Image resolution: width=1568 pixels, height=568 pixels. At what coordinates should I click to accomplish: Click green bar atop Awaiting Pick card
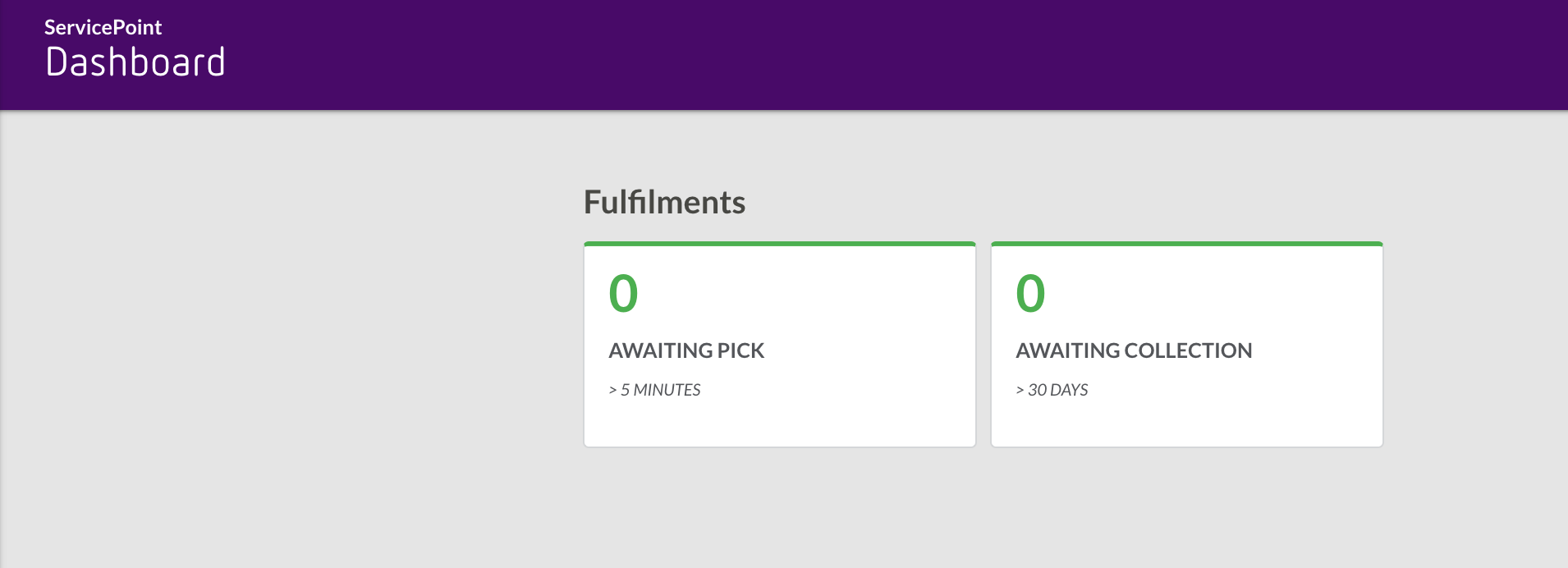[779, 244]
